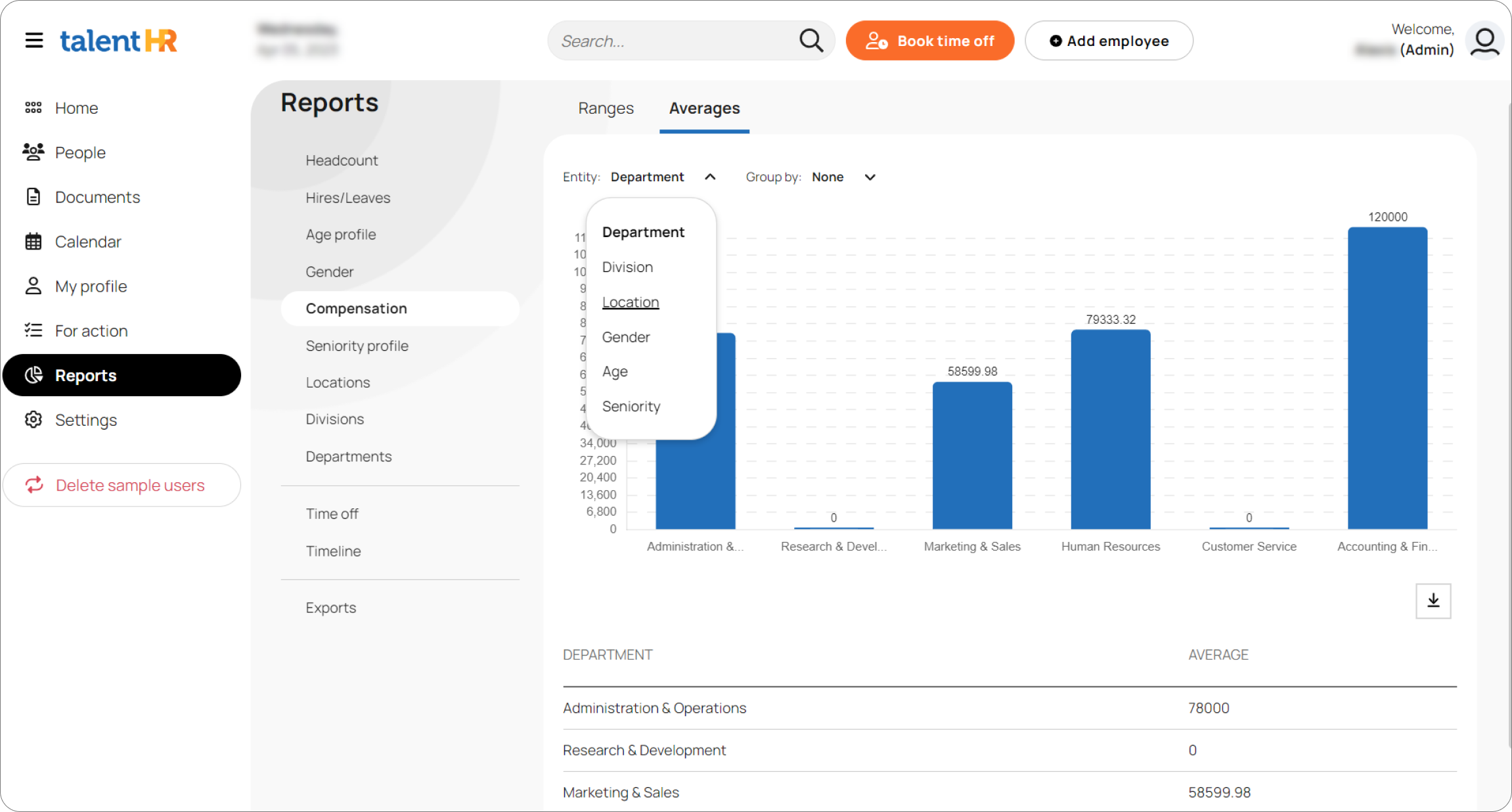The height and width of the screenshot is (812, 1512).
Task: Click the DEPARTMENT column header
Action: pyautogui.click(x=608, y=655)
